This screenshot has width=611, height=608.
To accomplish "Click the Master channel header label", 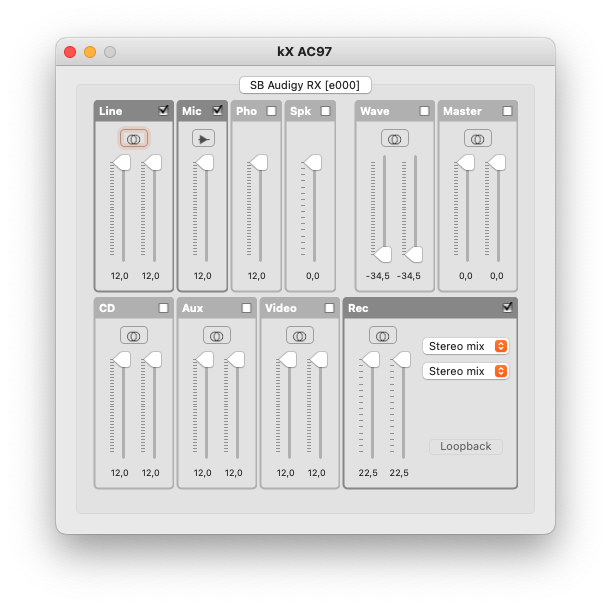I will 462,111.
